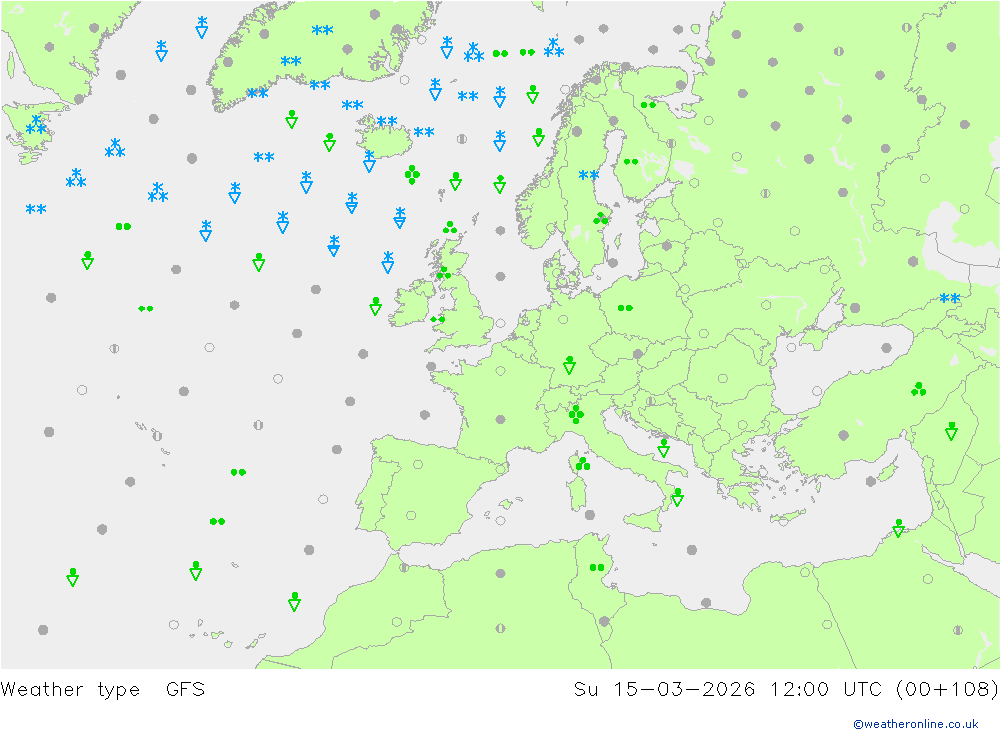Click the rain symbol north of Scotland
The image size is (1000, 733).
coord(450,228)
